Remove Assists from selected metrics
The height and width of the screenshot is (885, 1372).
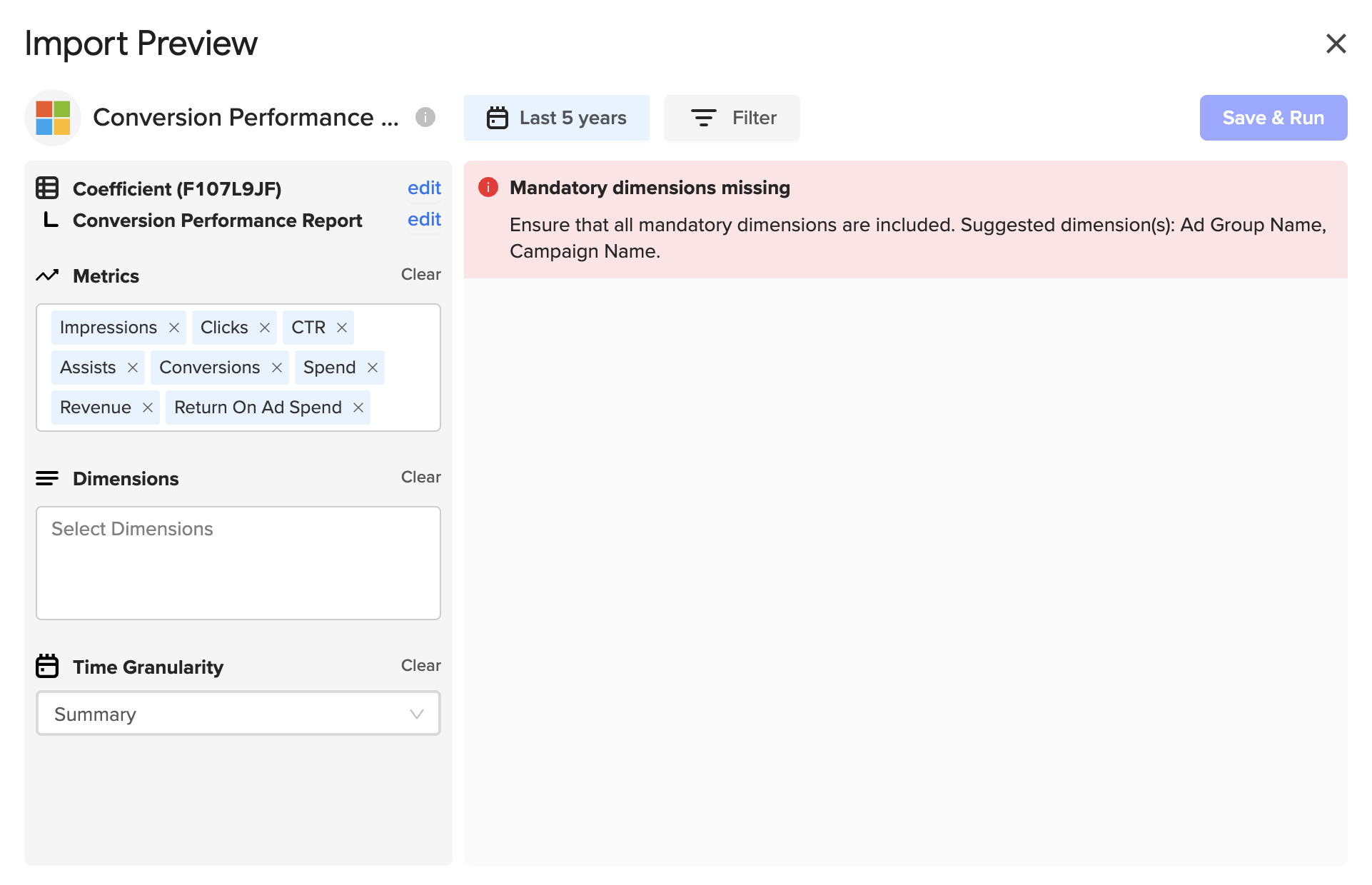[133, 368]
